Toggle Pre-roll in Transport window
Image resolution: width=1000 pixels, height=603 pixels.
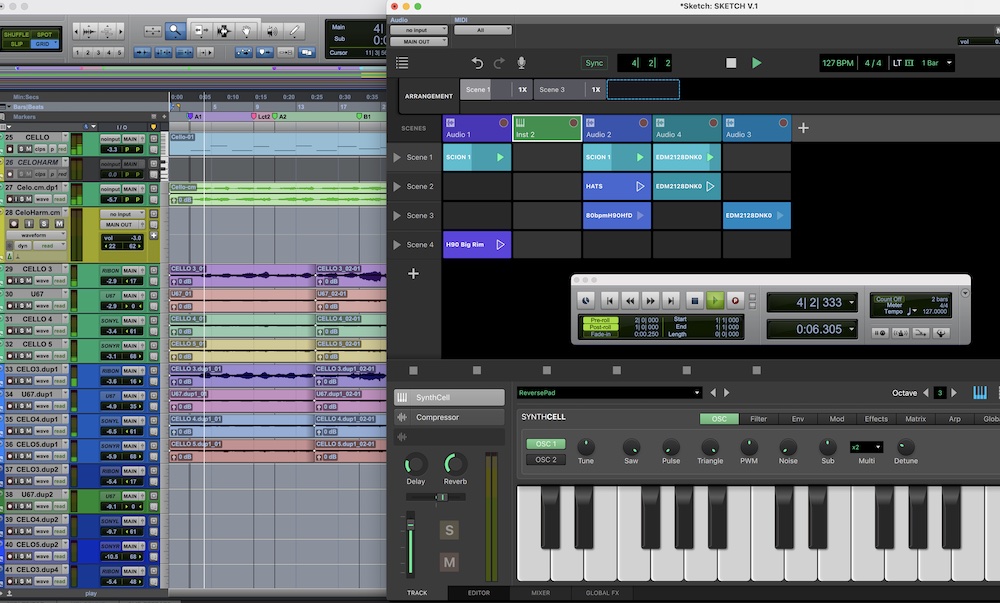[600, 320]
